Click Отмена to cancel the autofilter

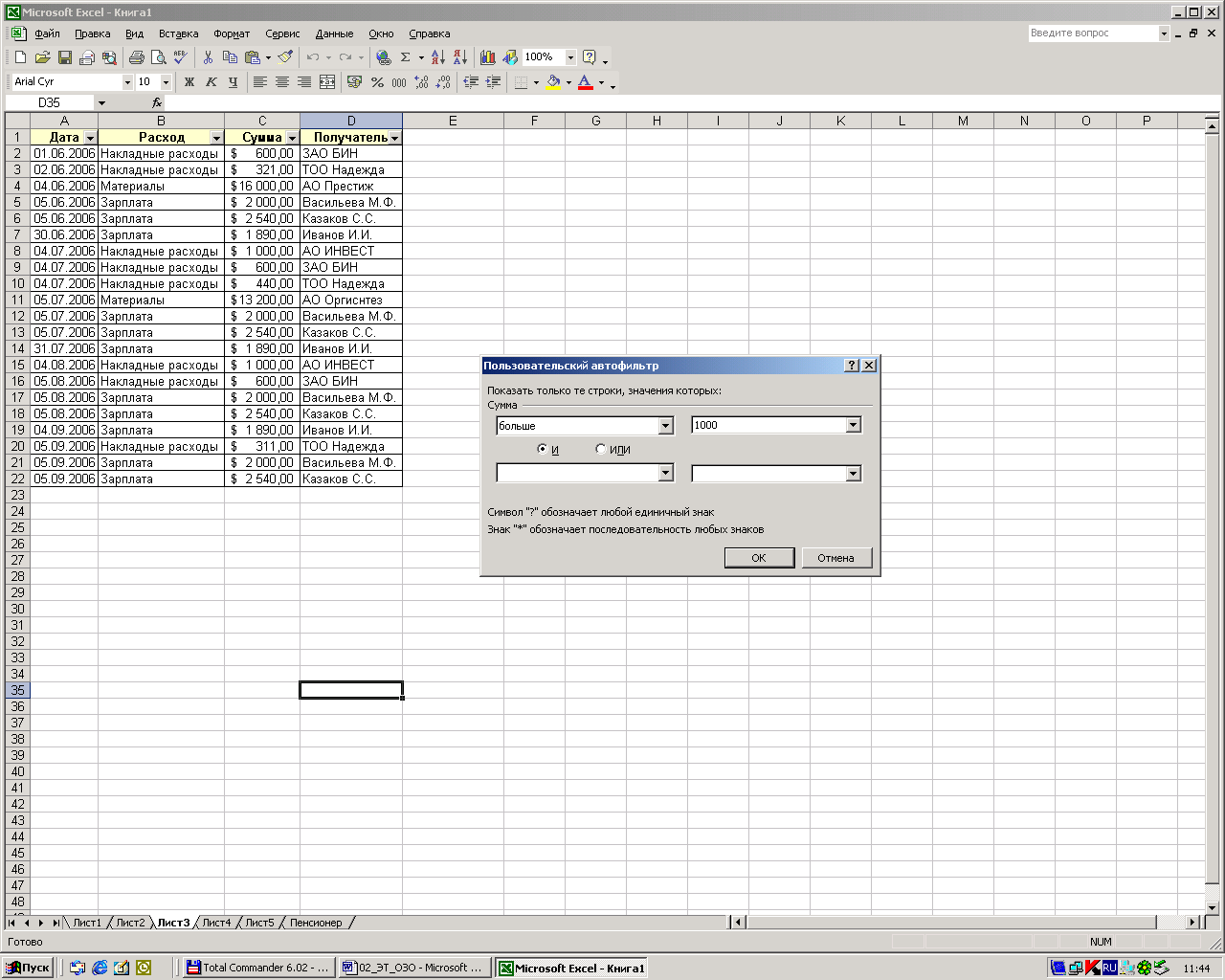click(835, 558)
